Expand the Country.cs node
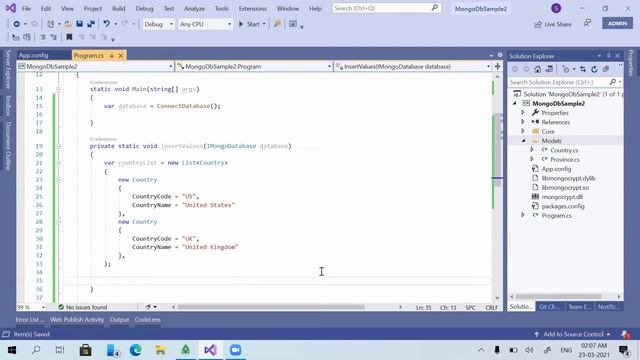The image size is (640, 360). (x=532, y=150)
